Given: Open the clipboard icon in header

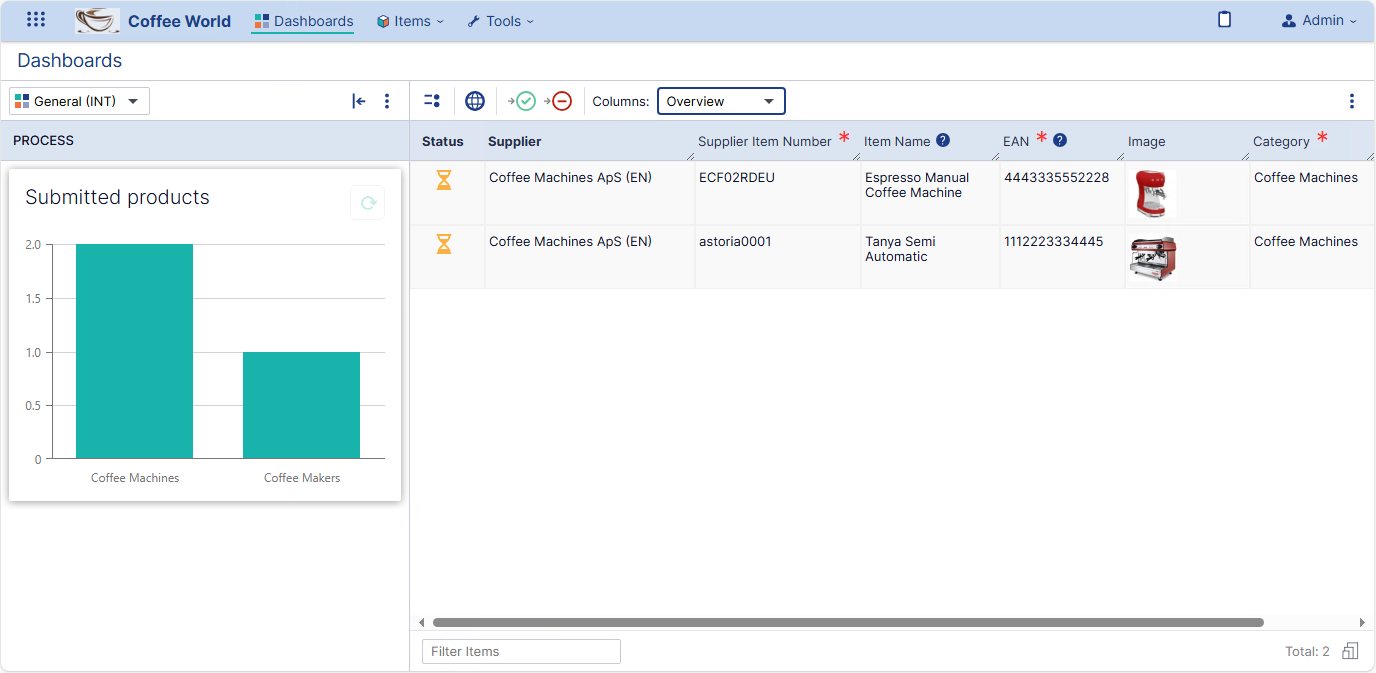Looking at the screenshot, I should click(x=1224, y=20).
